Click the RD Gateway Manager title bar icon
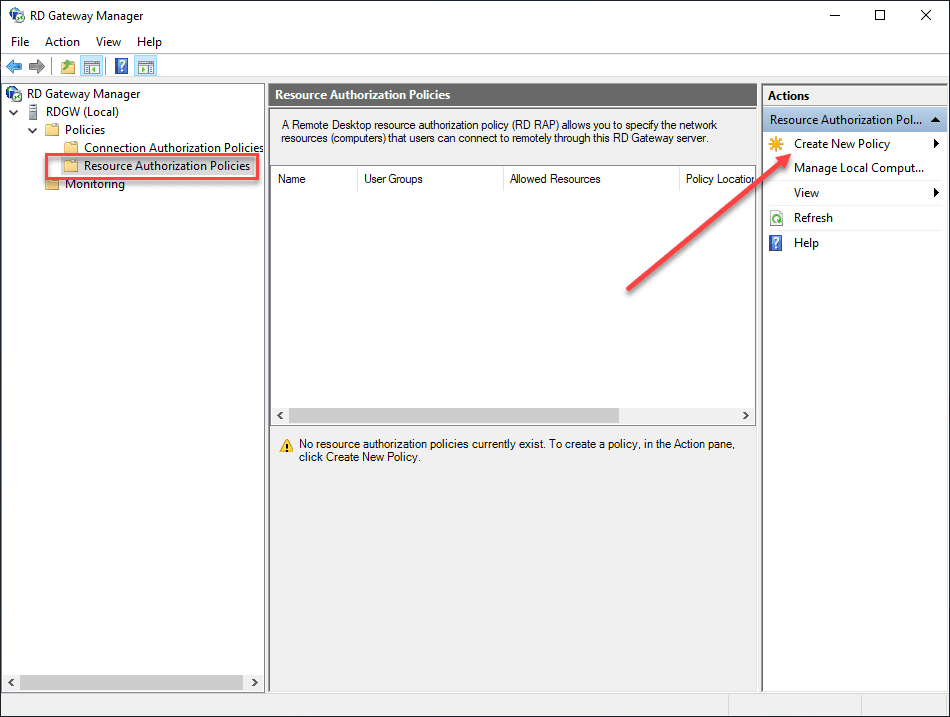The width and height of the screenshot is (950, 717). point(16,15)
